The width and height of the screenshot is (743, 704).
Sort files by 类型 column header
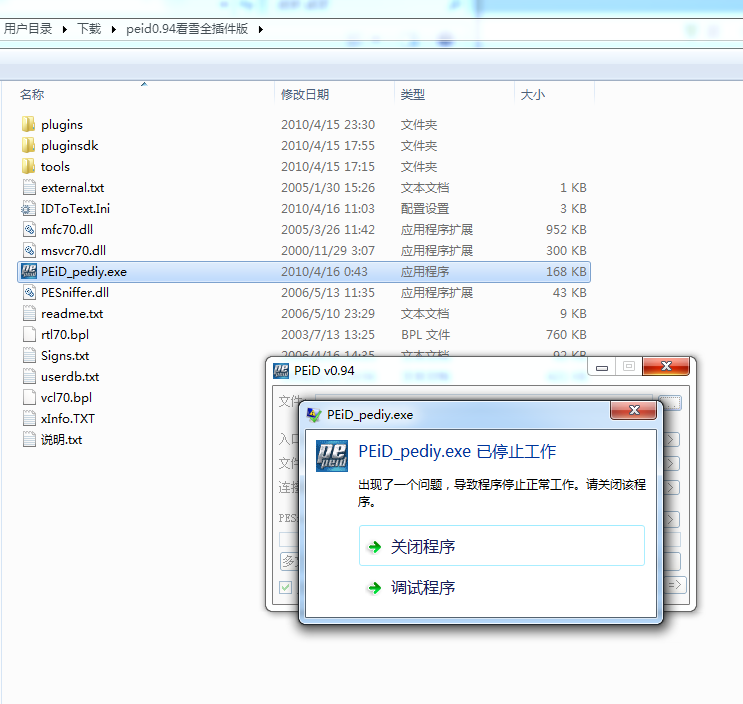pyautogui.click(x=412, y=94)
